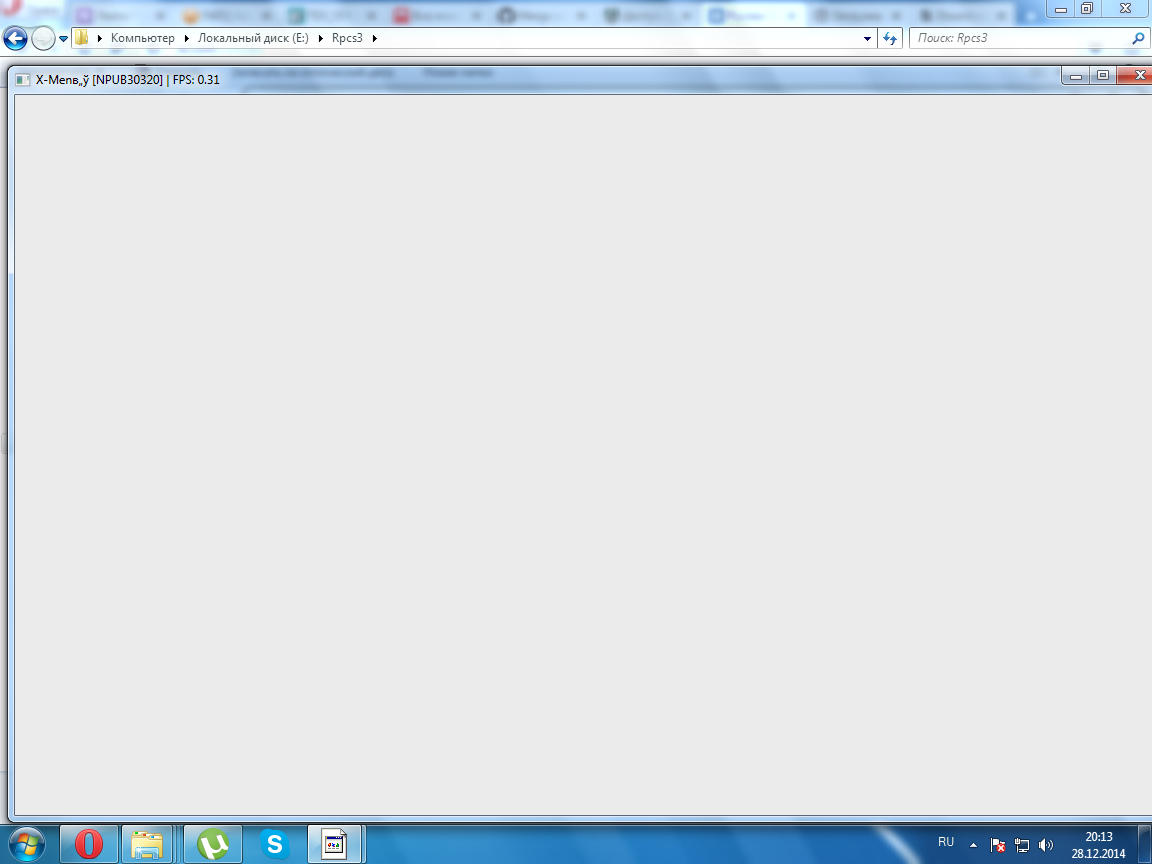
Task: Minimize the Explorer window
Action: click(x=1061, y=9)
